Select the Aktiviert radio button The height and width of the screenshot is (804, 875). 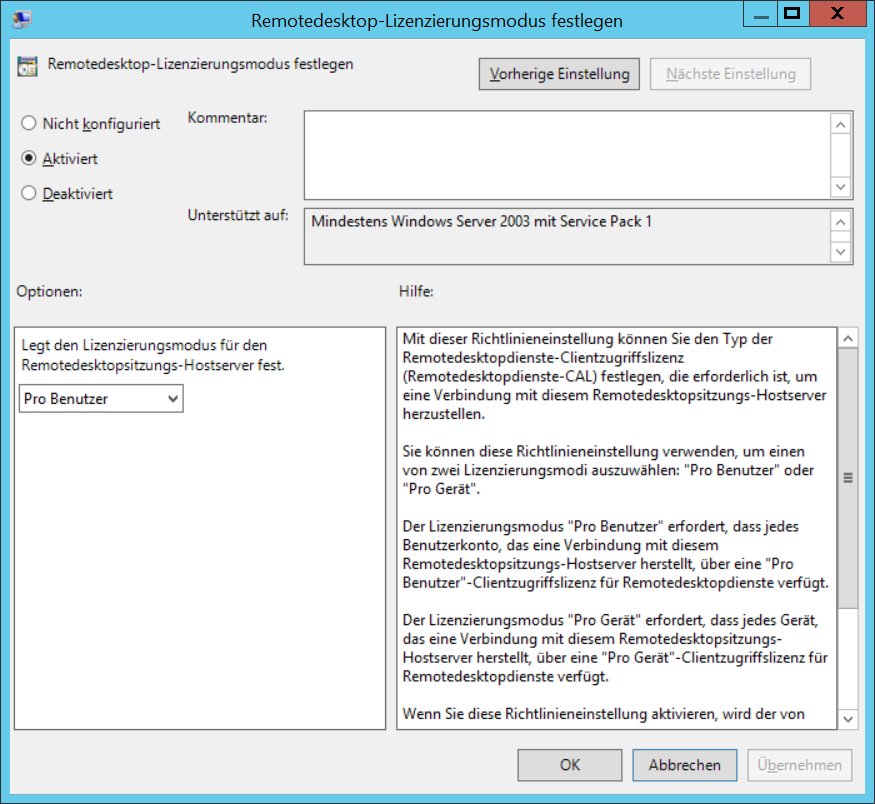(29, 159)
